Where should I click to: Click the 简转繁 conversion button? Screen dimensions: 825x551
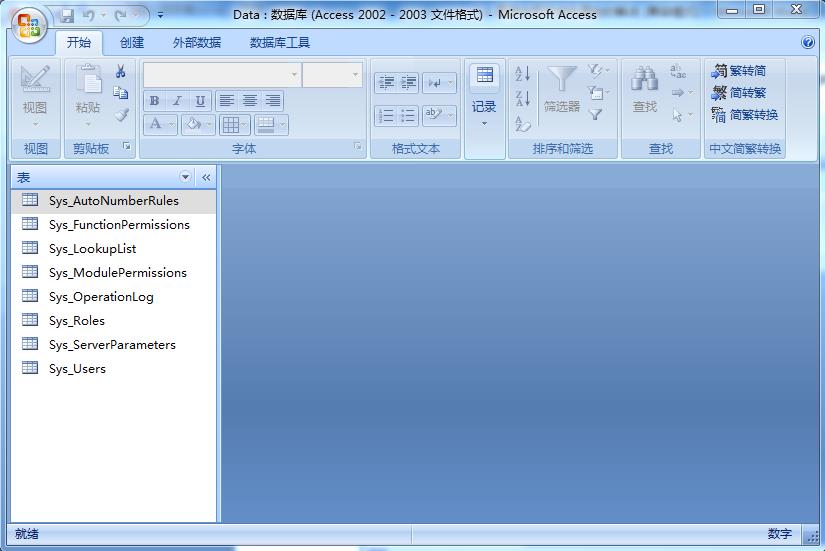point(738,93)
